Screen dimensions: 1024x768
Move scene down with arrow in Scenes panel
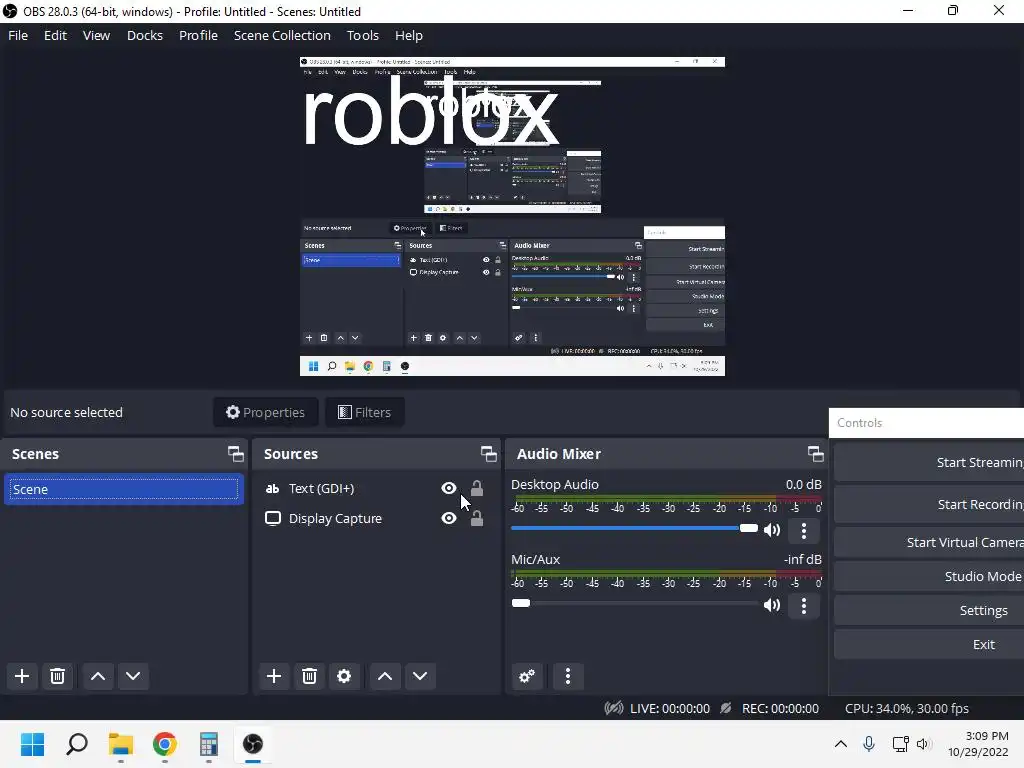coord(133,676)
